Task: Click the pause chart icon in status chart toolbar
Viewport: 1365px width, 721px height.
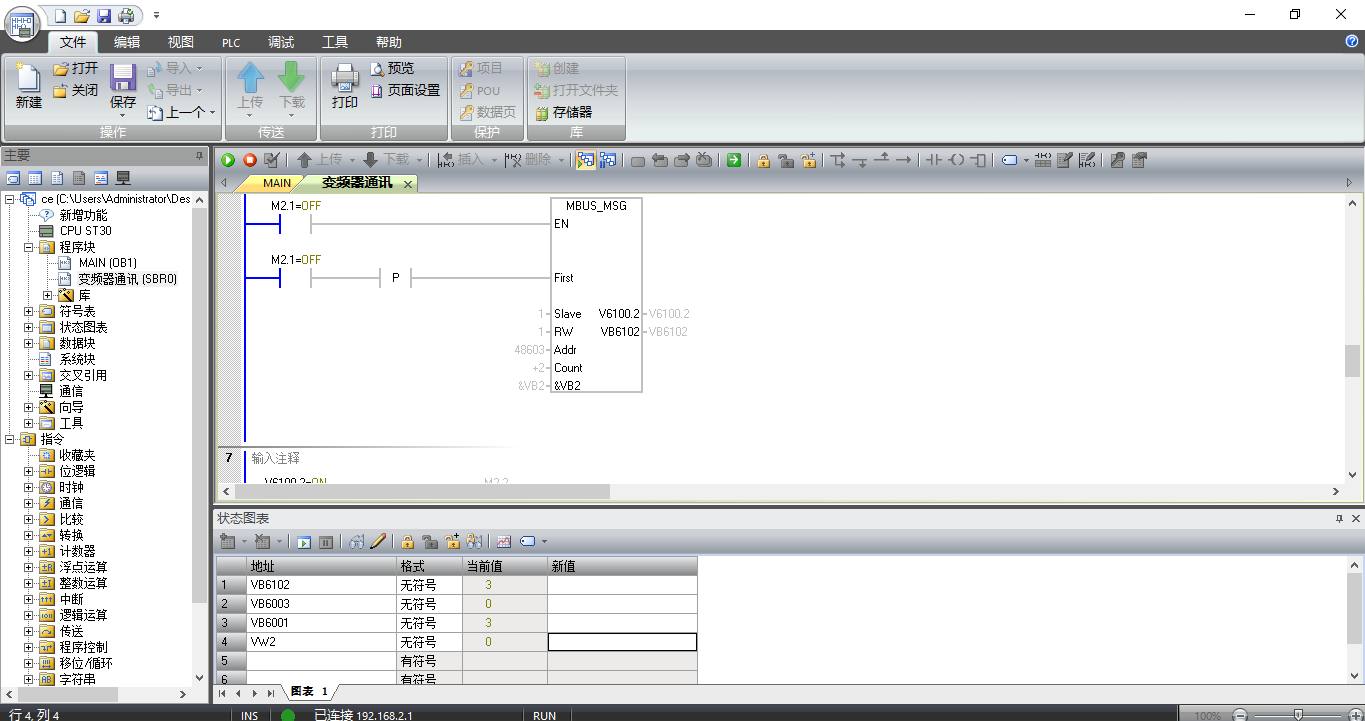Action: 326,542
